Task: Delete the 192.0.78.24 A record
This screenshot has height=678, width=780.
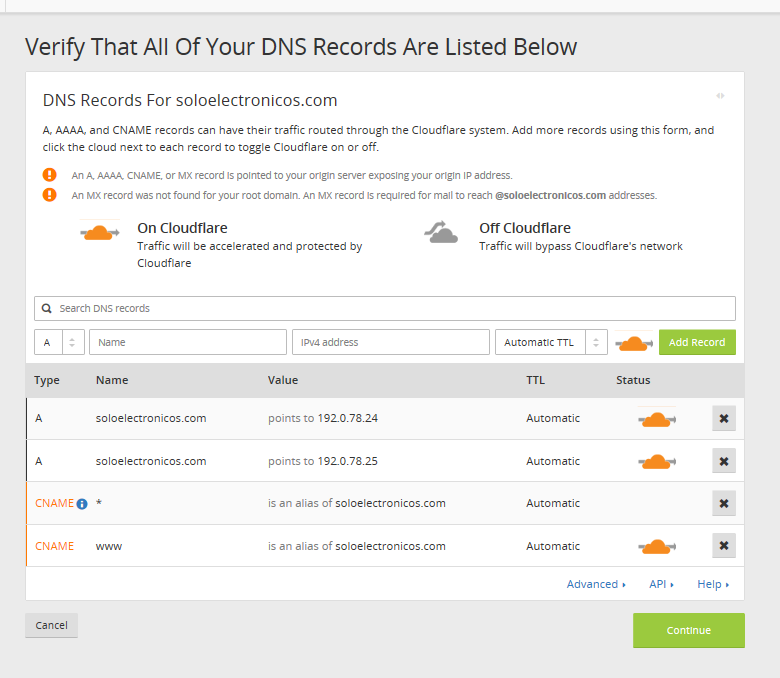Action: (724, 418)
